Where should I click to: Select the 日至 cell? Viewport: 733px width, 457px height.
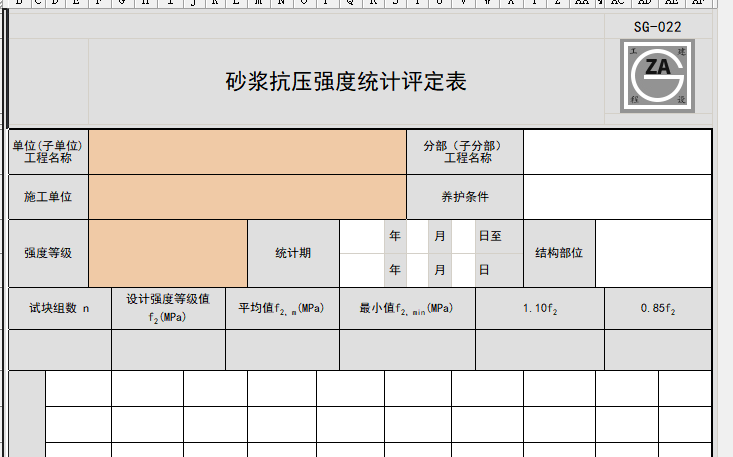point(499,236)
